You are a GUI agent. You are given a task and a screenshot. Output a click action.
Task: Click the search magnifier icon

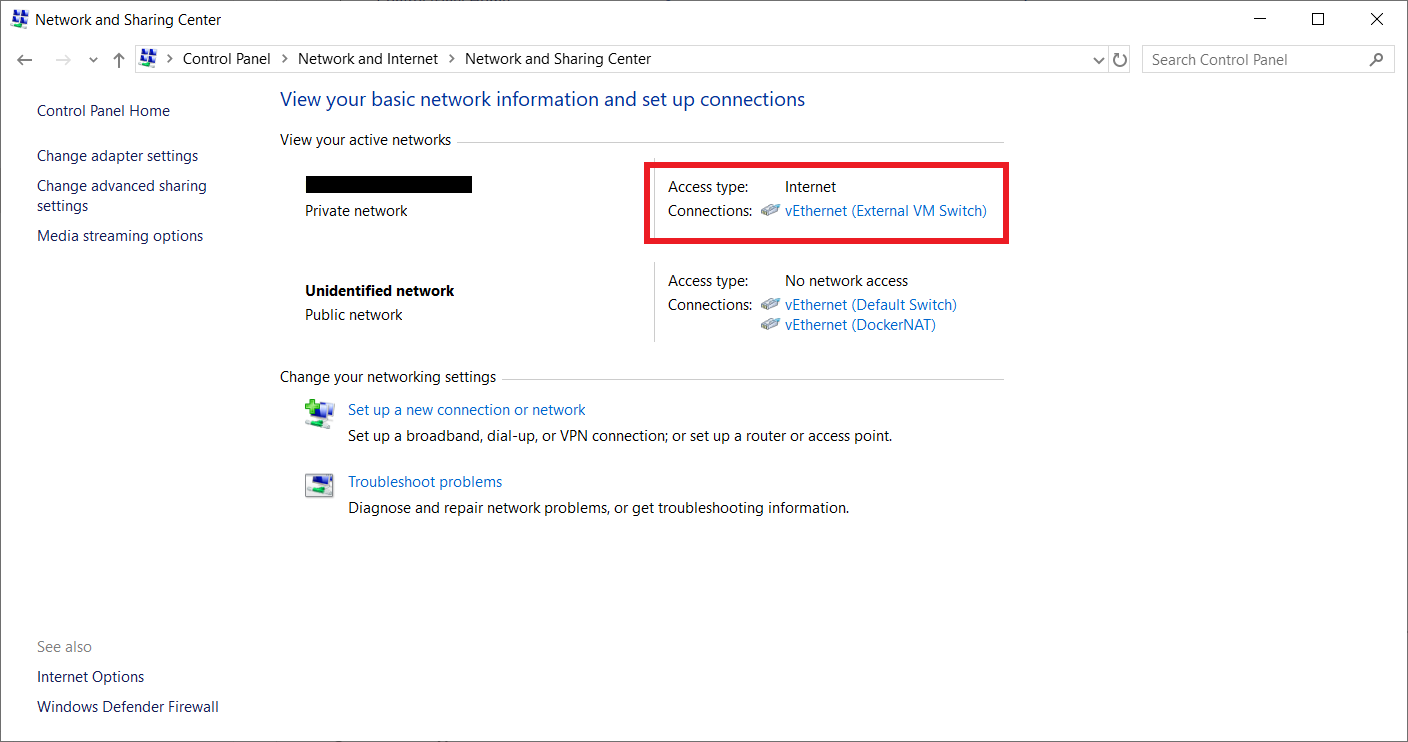[1377, 60]
